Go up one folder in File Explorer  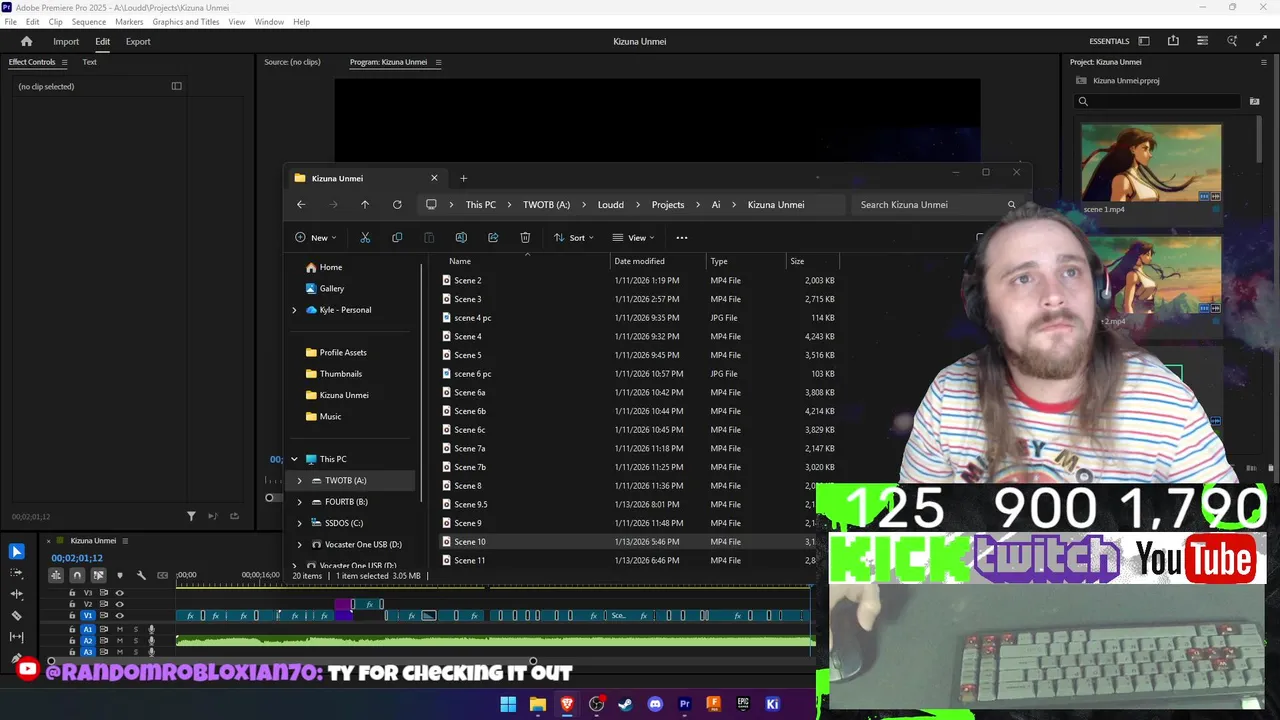pyautogui.click(x=365, y=204)
